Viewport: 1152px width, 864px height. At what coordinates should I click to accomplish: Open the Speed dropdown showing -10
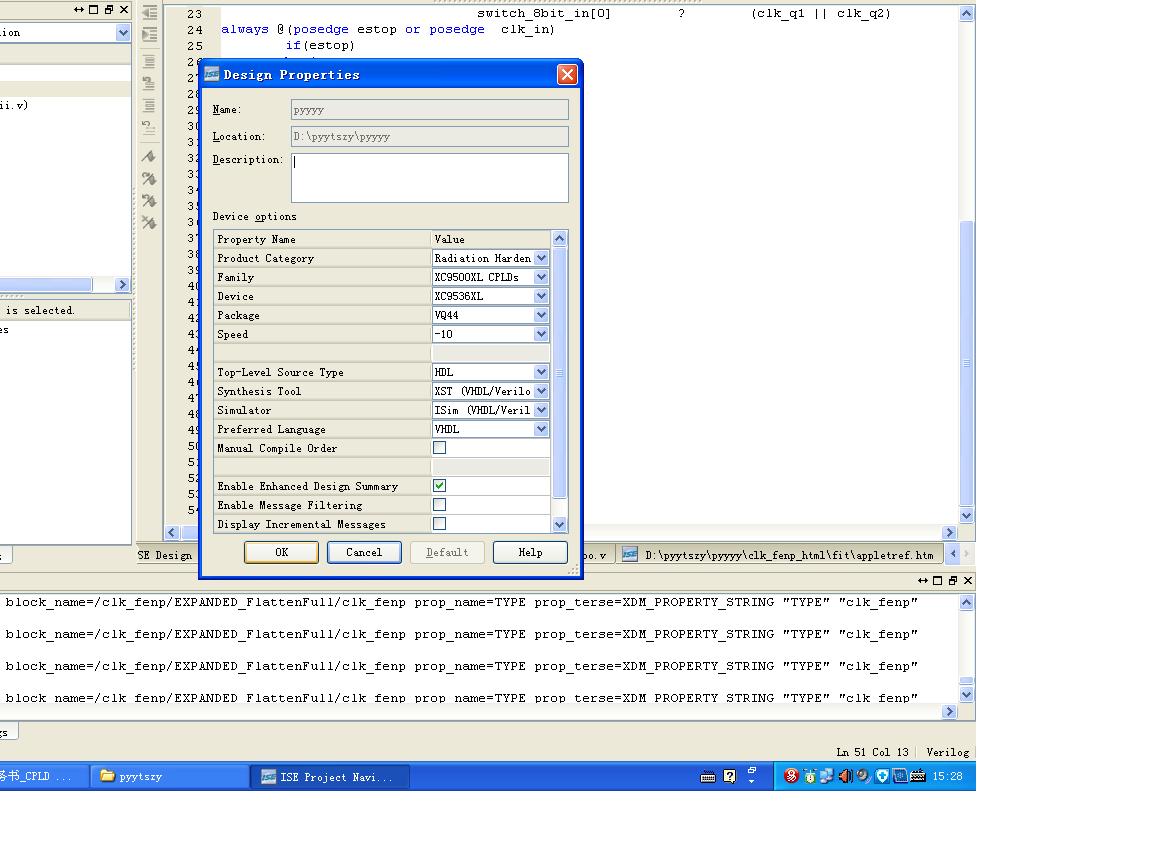pos(541,334)
